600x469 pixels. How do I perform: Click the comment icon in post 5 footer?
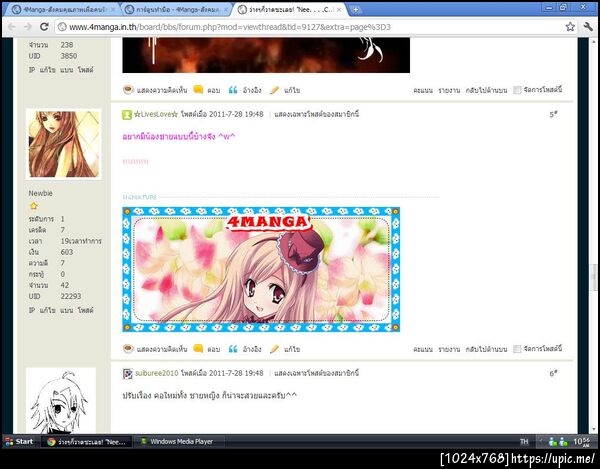coord(128,348)
